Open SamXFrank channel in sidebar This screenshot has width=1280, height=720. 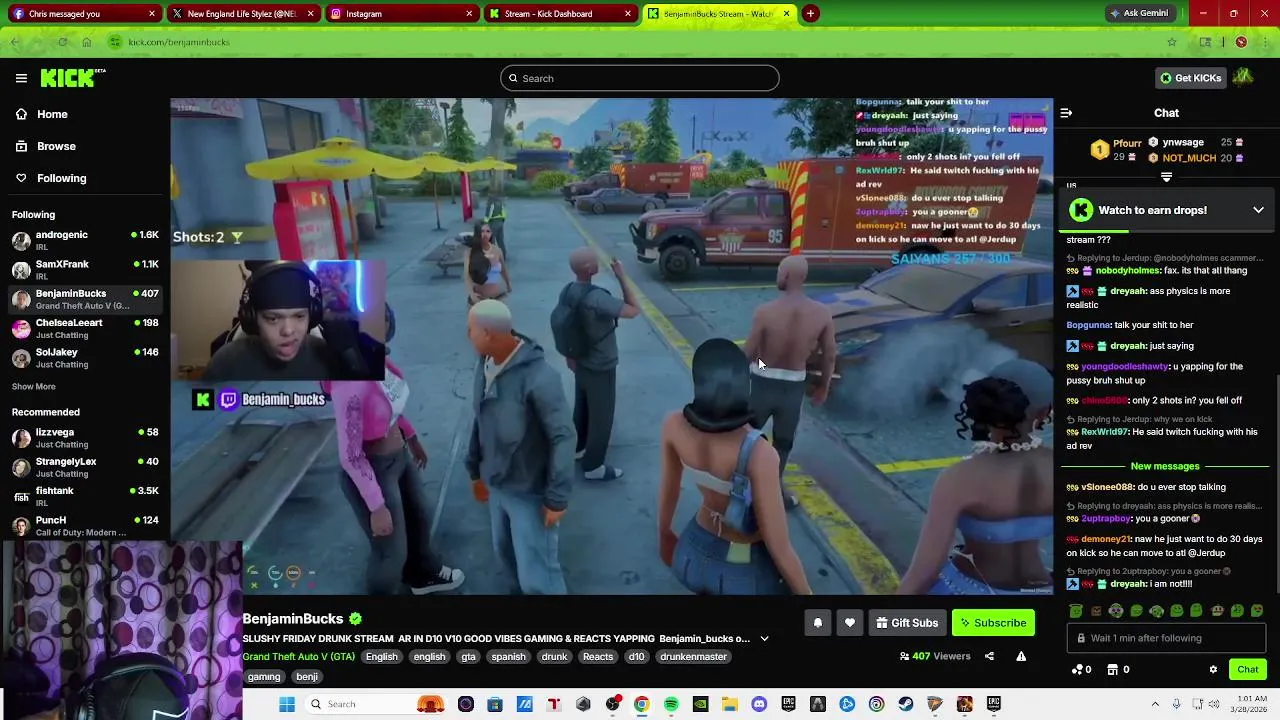click(85, 270)
